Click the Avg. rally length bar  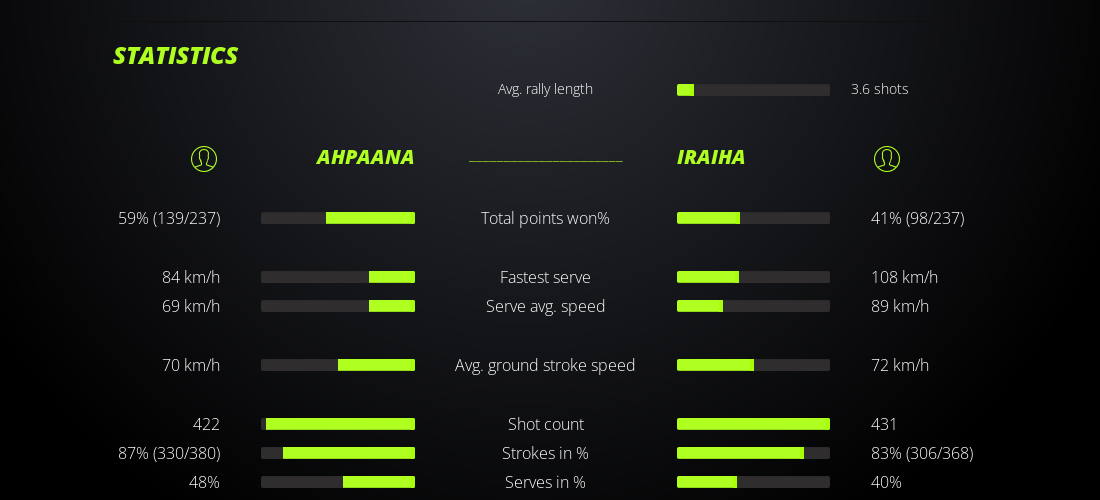[753, 90]
